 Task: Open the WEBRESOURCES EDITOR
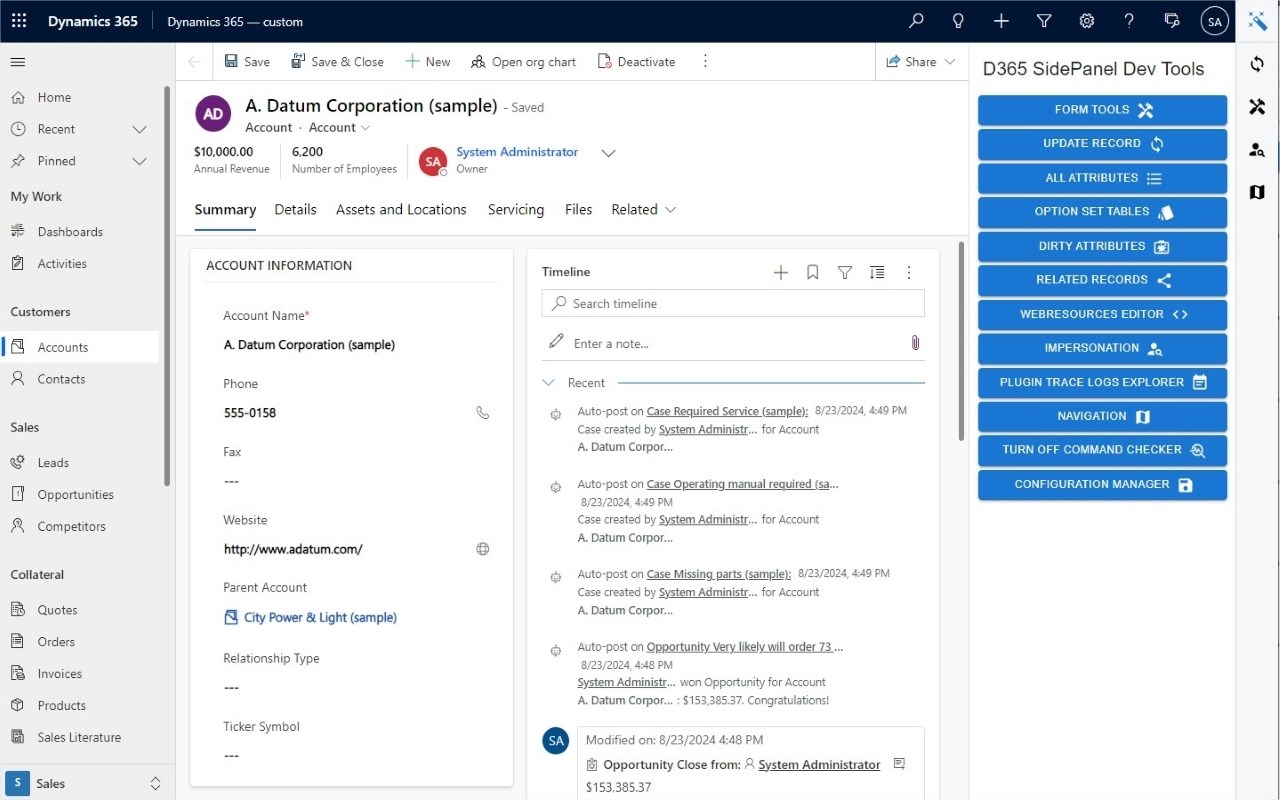[1102, 314]
